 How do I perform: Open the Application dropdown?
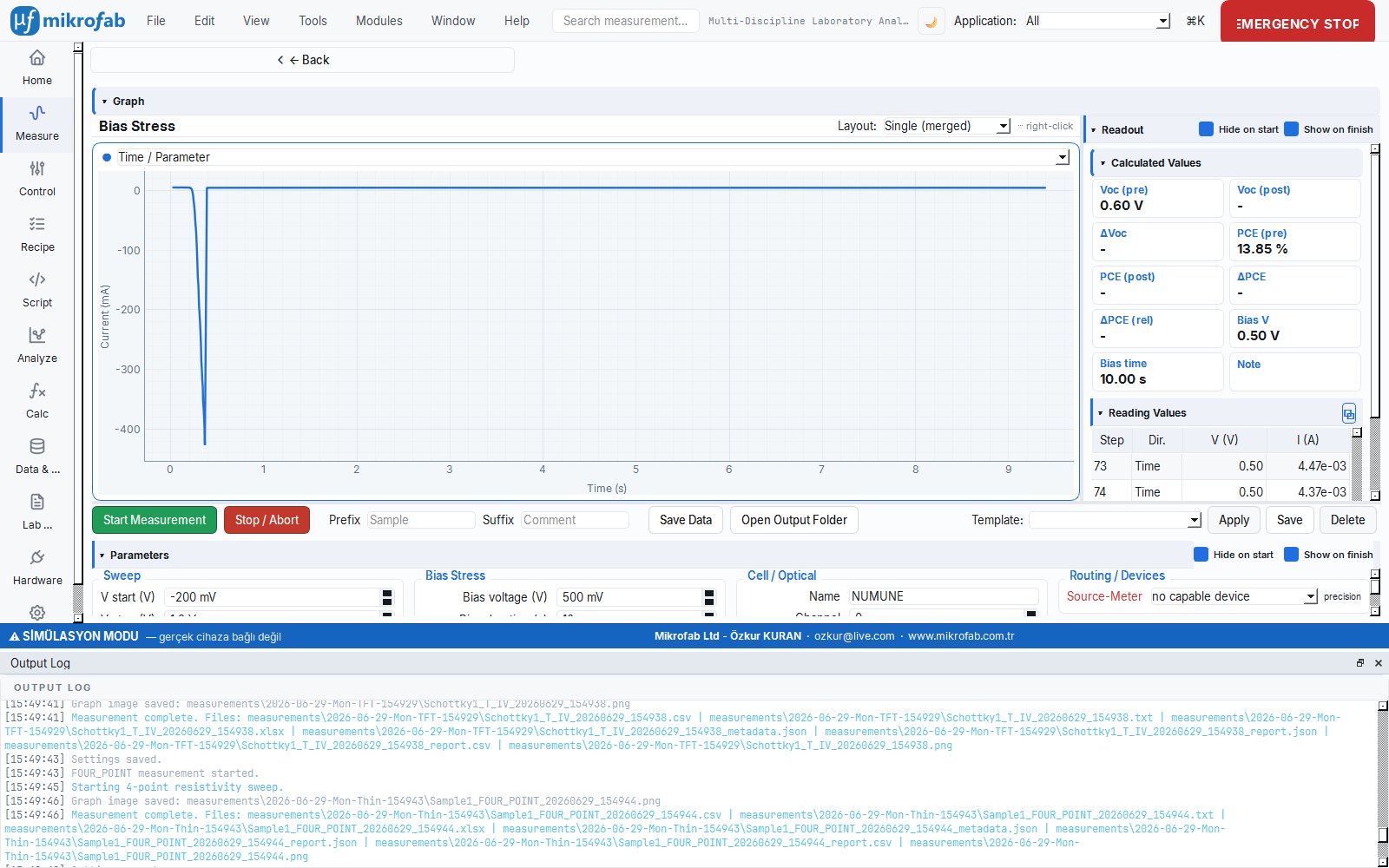click(1096, 21)
